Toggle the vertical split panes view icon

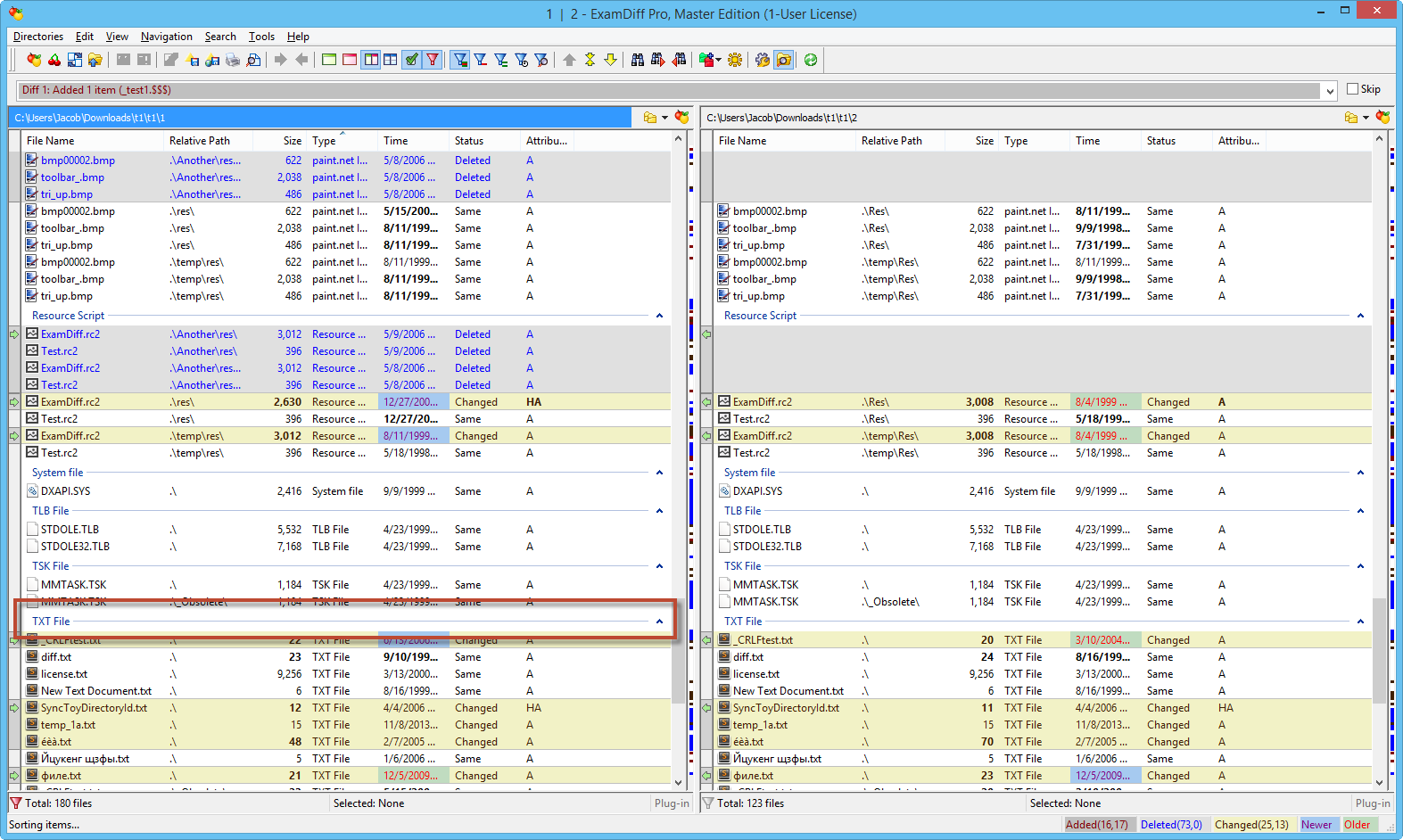[x=370, y=60]
